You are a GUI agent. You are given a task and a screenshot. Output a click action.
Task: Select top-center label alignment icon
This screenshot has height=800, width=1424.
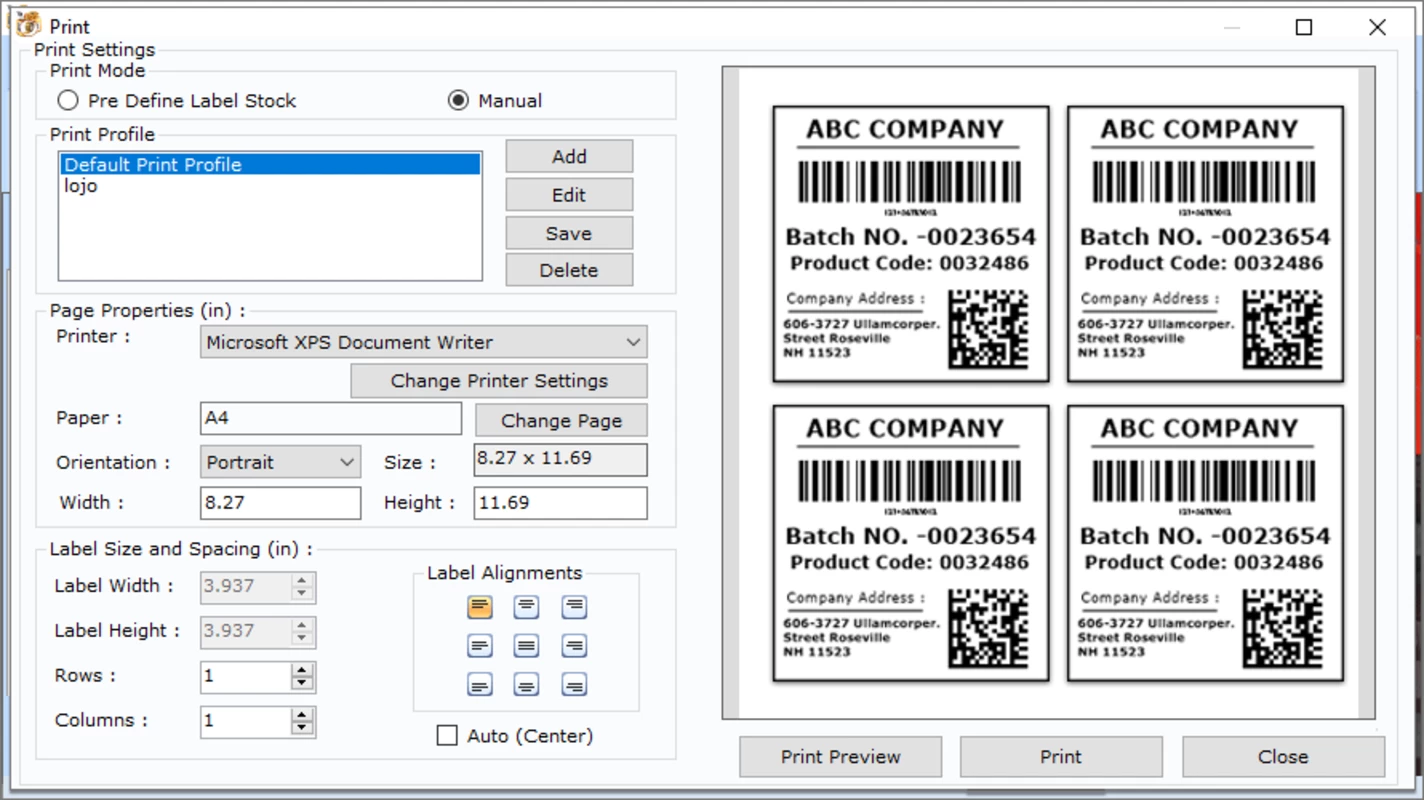click(x=527, y=607)
